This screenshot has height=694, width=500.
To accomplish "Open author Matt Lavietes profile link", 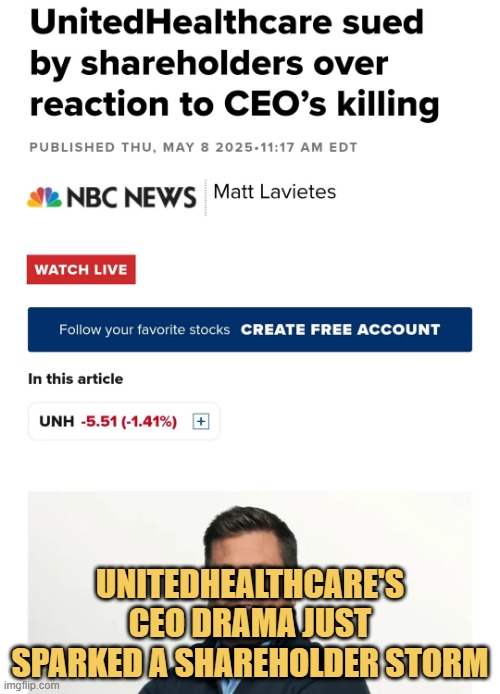I will tap(274, 192).
